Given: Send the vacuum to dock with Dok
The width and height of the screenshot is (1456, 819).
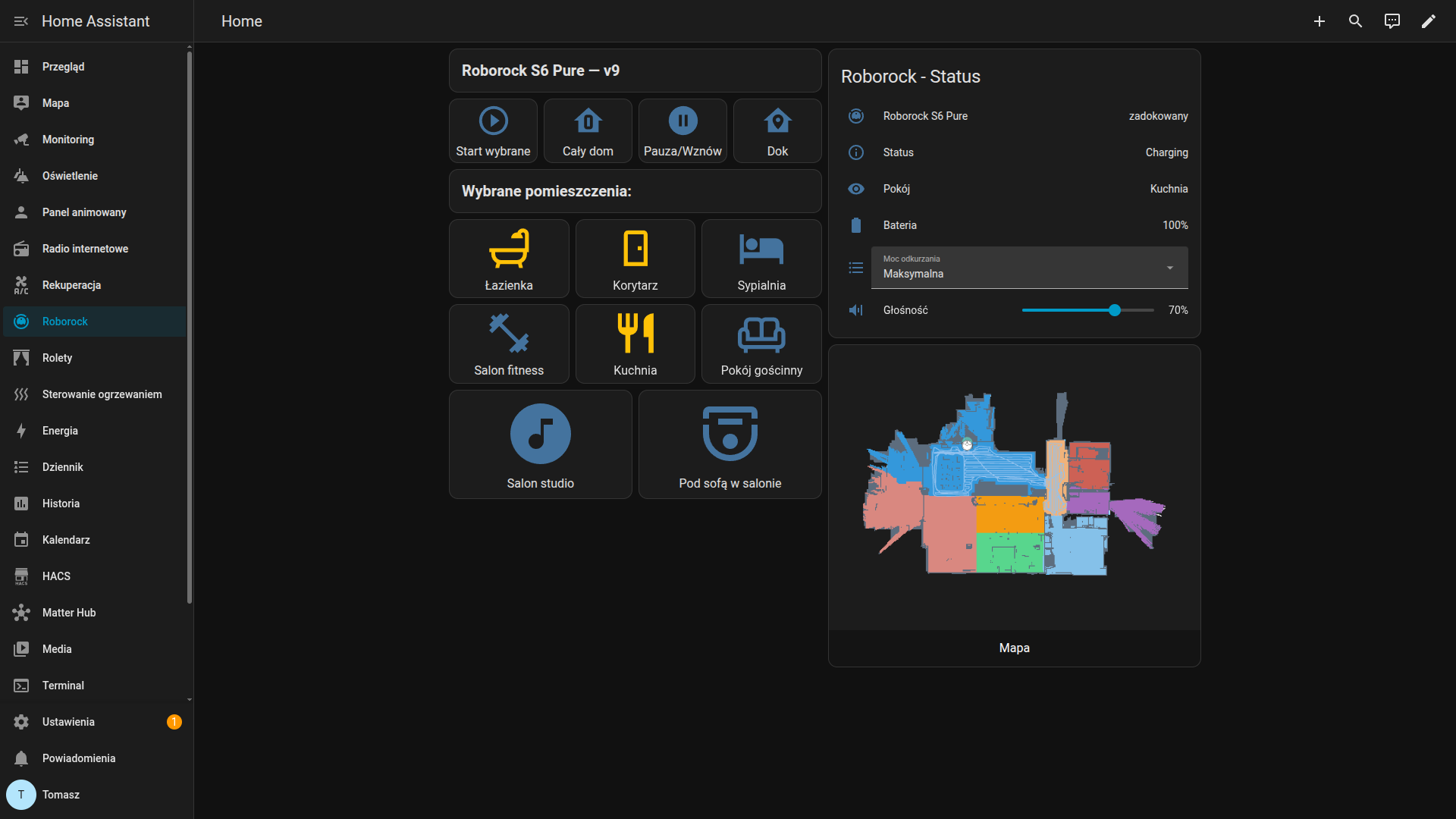Looking at the screenshot, I should [777, 131].
